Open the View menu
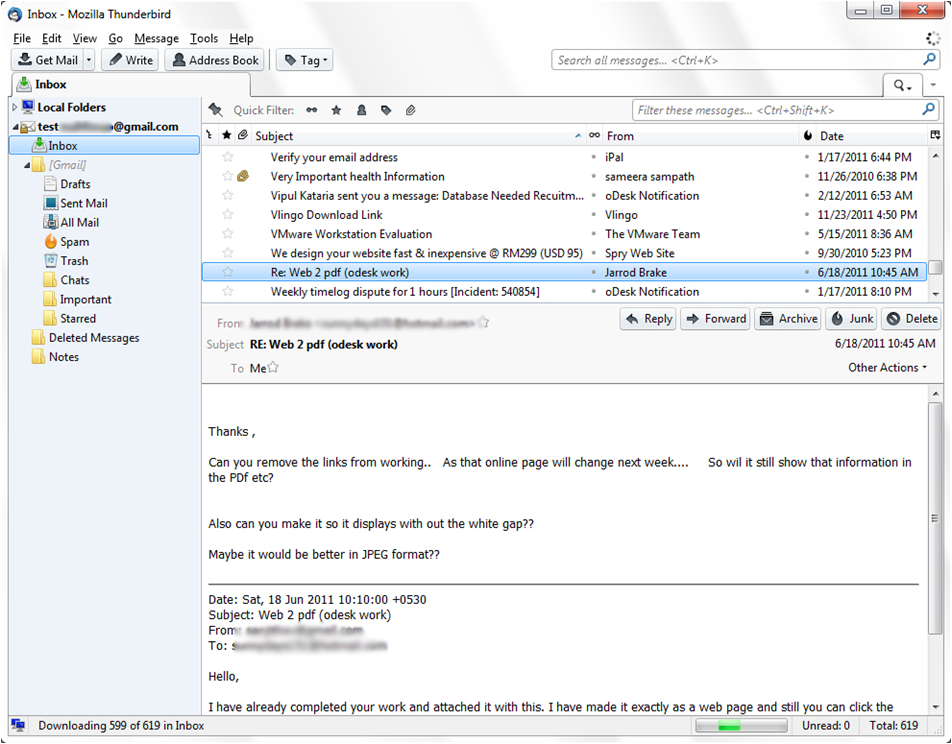The height and width of the screenshot is (744, 952). coord(84,38)
